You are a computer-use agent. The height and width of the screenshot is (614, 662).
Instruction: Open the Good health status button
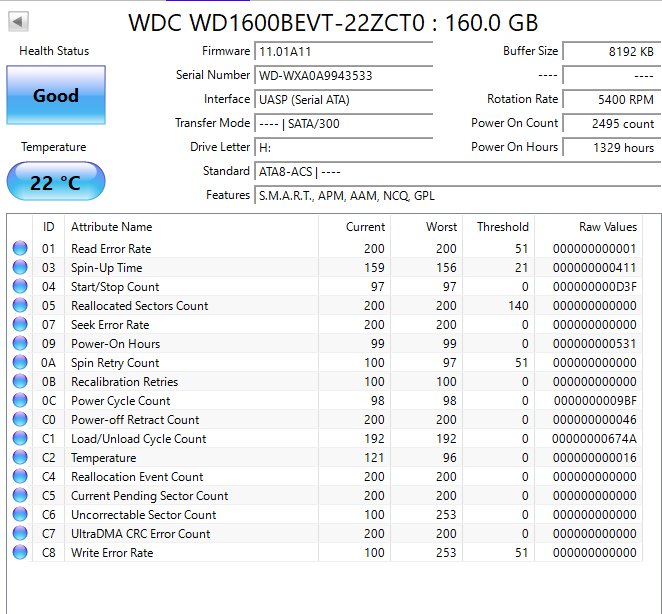click(x=56, y=95)
